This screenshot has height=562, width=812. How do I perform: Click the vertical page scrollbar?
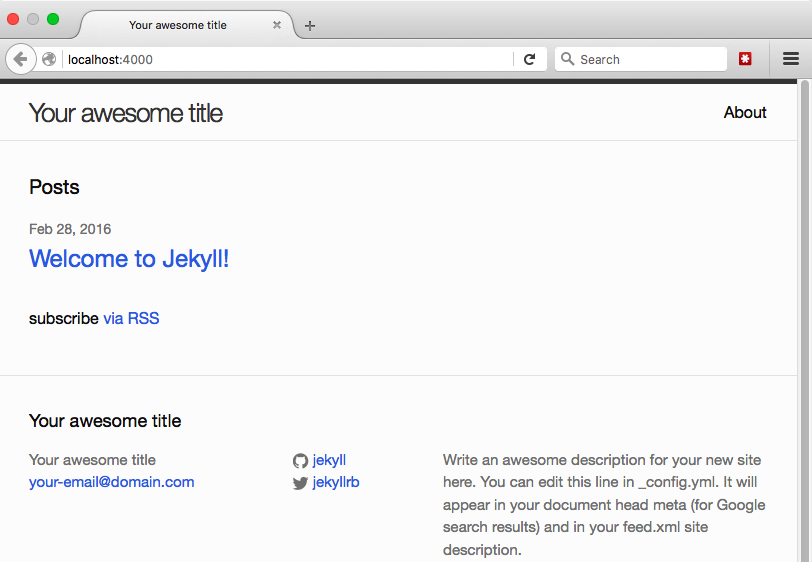tap(804, 300)
